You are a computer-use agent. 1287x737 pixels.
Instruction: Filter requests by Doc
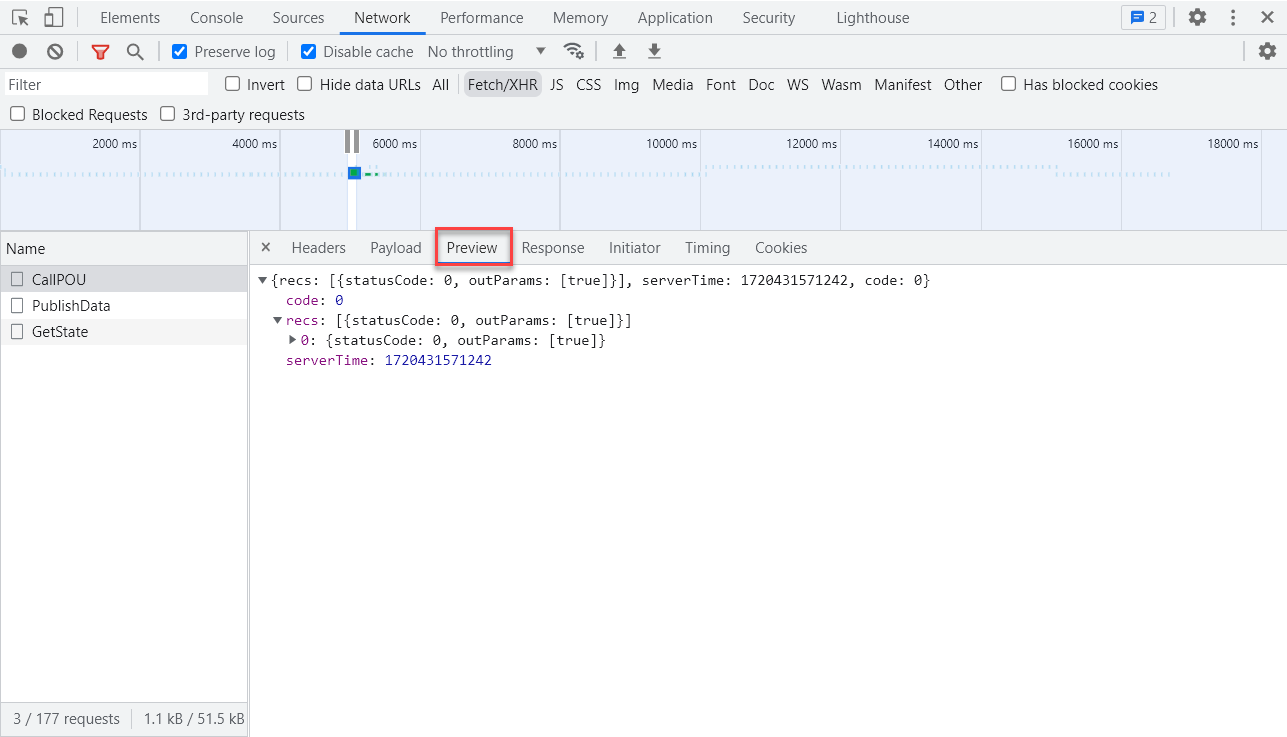761,84
